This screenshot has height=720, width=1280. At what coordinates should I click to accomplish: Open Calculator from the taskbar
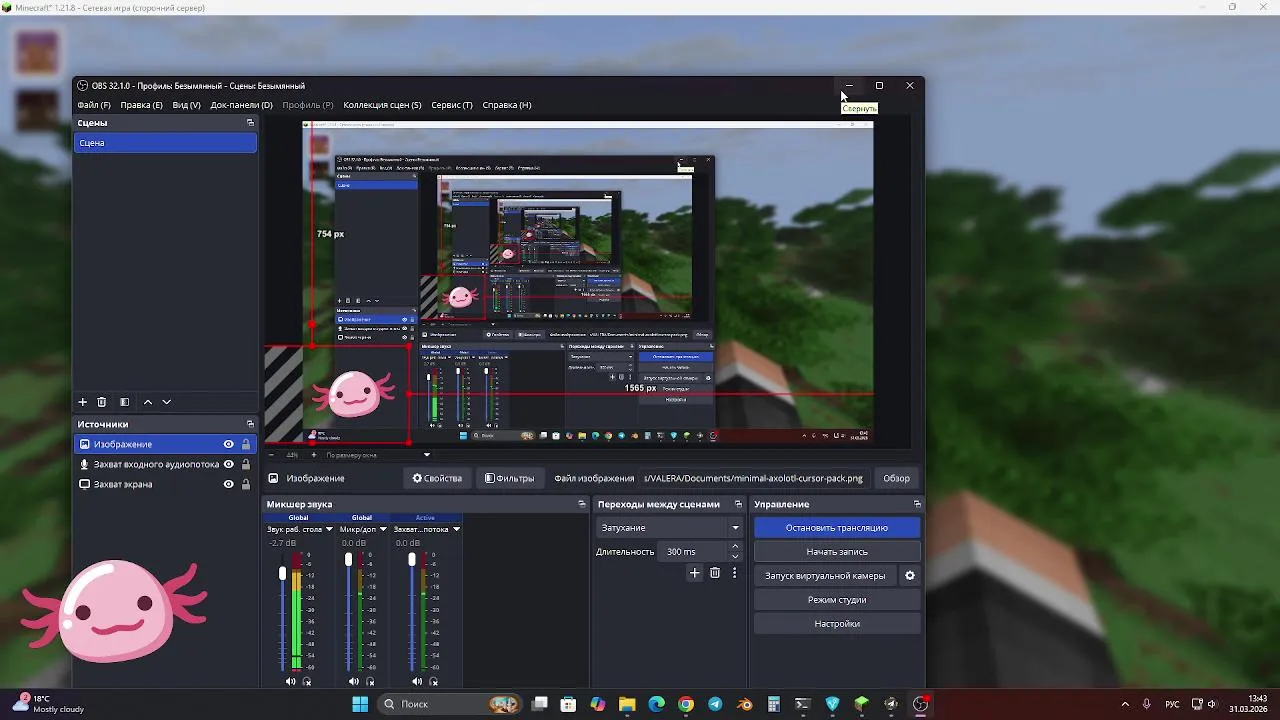pos(773,704)
